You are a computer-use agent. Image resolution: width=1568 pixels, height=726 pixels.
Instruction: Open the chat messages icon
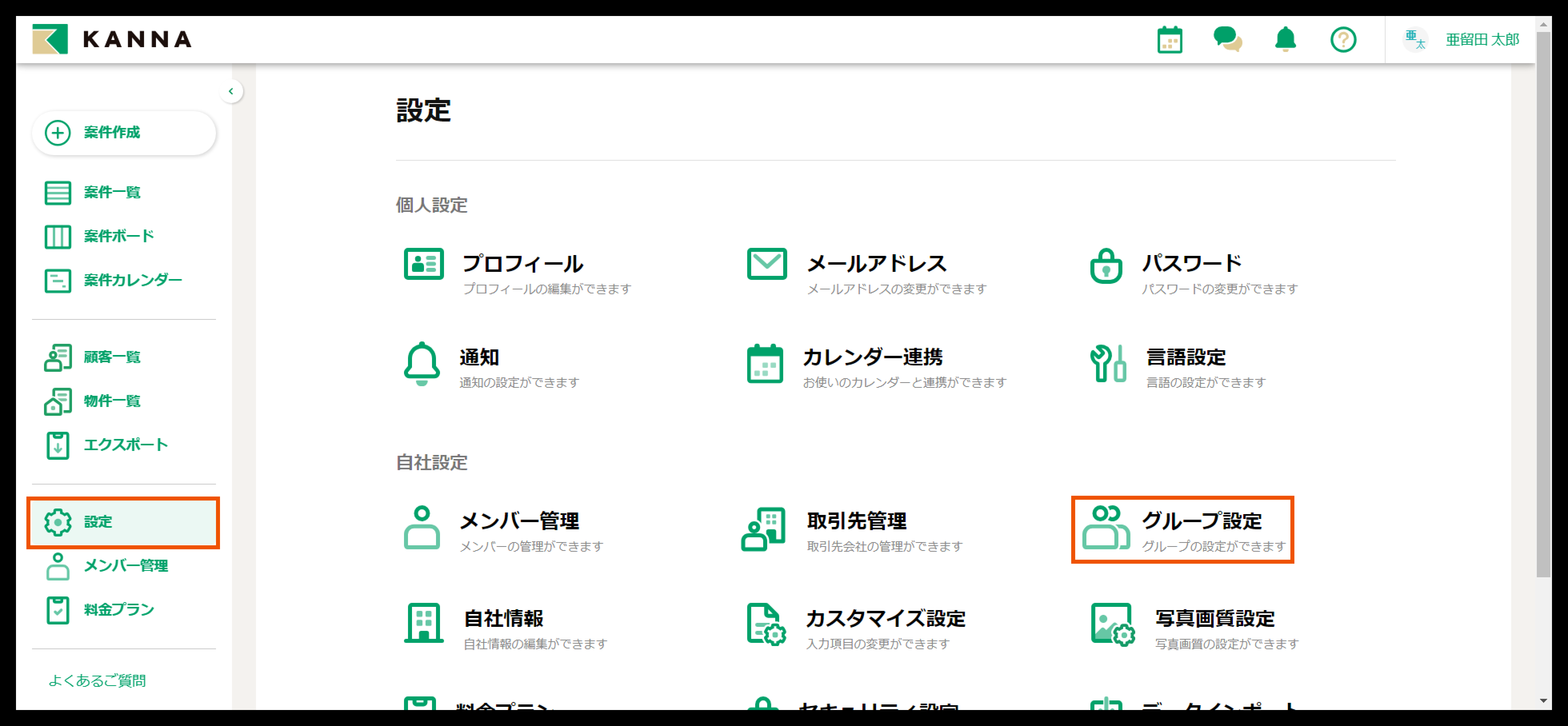coord(1227,40)
